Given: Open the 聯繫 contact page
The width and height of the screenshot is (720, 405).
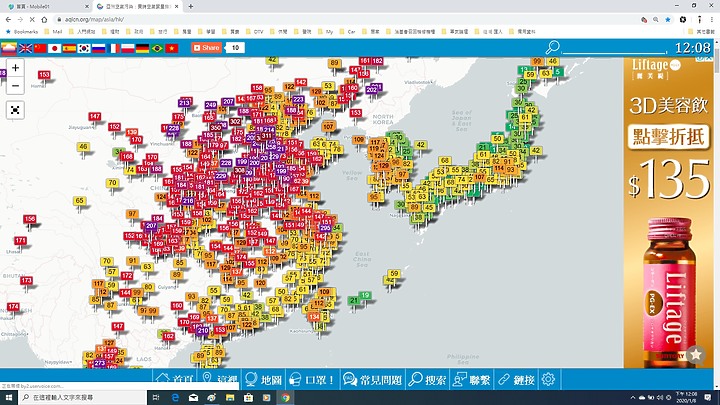Looking at the screenshot, I should tap(472, 379).
